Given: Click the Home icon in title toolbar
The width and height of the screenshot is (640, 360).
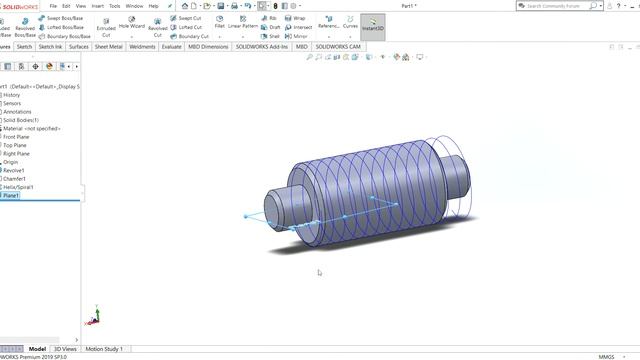Looking at the screenshot, I should pos(185,6).
